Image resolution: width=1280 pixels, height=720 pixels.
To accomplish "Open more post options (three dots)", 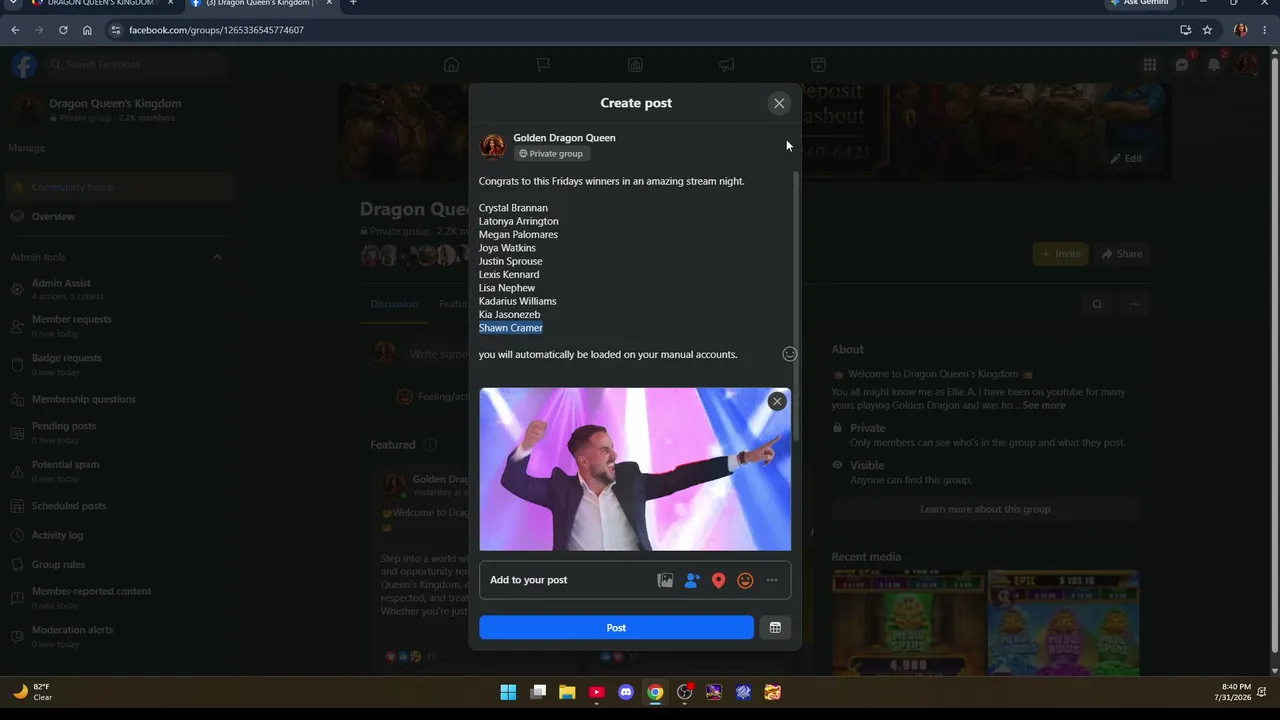I will (772, 580).
